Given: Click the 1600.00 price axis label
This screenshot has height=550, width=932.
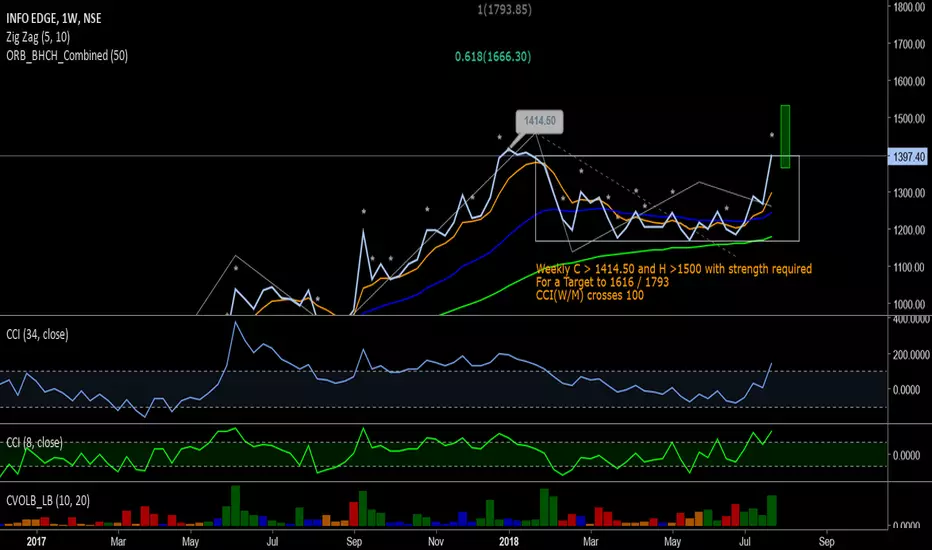Looking at the screenshot, I should [x=909, y=81].
